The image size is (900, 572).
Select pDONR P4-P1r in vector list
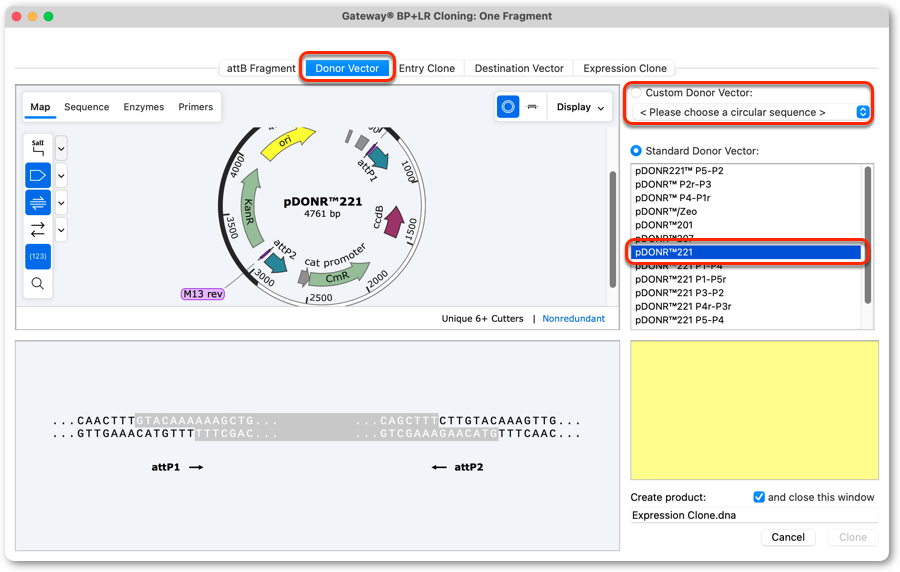click(x=746, y=198)
